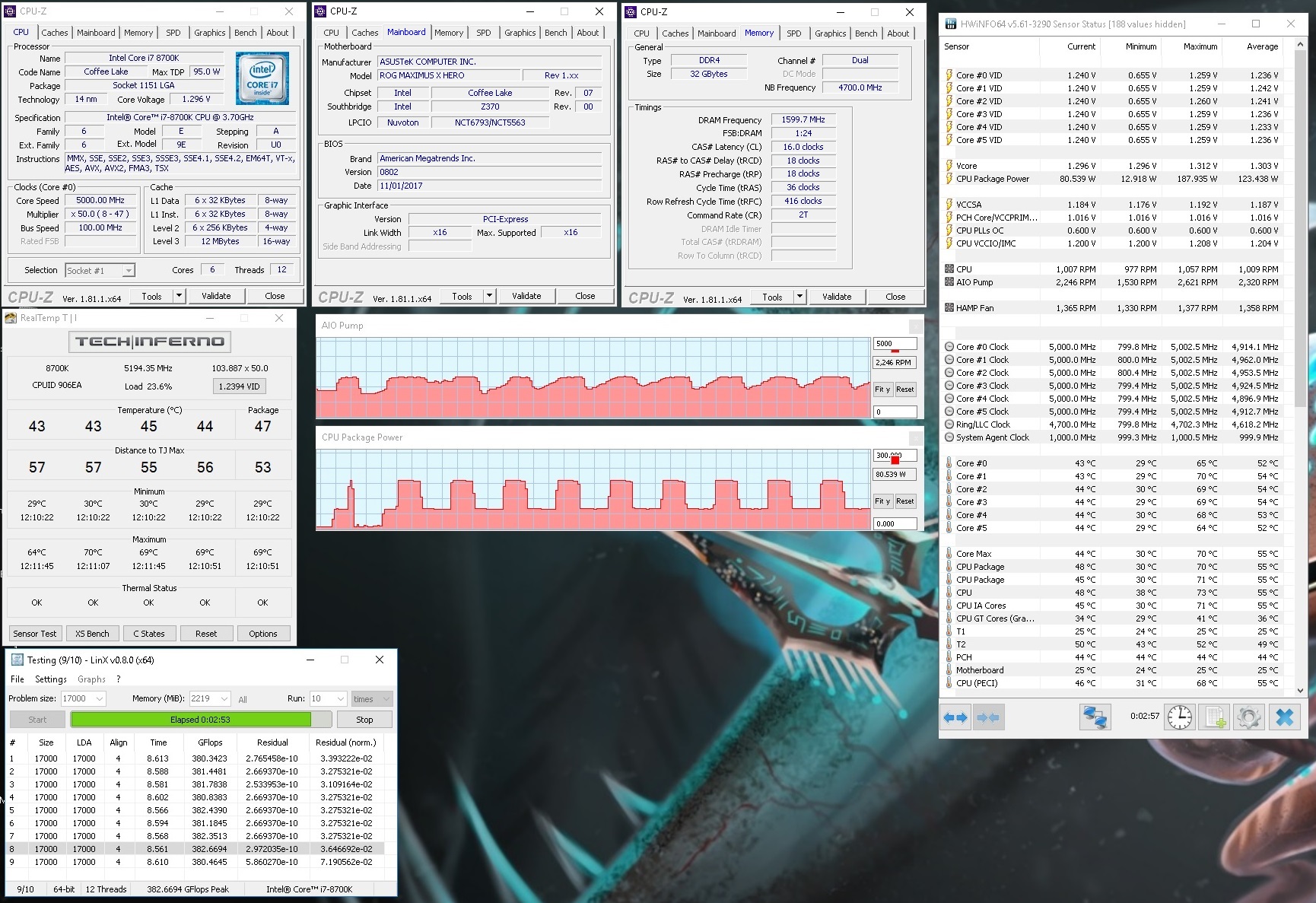Click the clock icon beside Ring/LLC Clock
This screenshot has width=1316, height=903.
coord(949,424)
